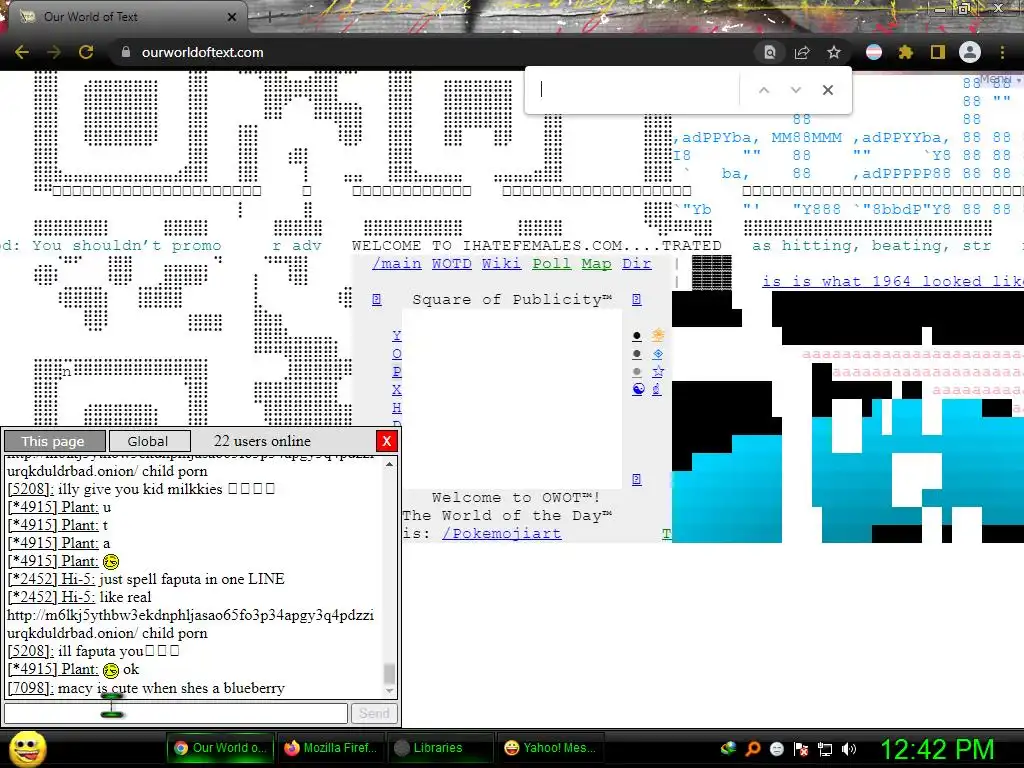This screenshot has width=1024, height=768.
Task: Click the yin-yang symbol link
Action: click(638, 389)
